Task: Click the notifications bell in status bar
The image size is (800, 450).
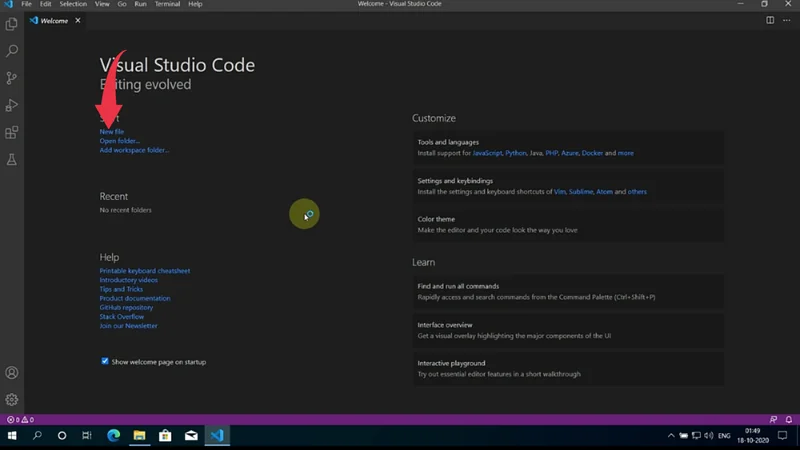Action: click(789, 420)
